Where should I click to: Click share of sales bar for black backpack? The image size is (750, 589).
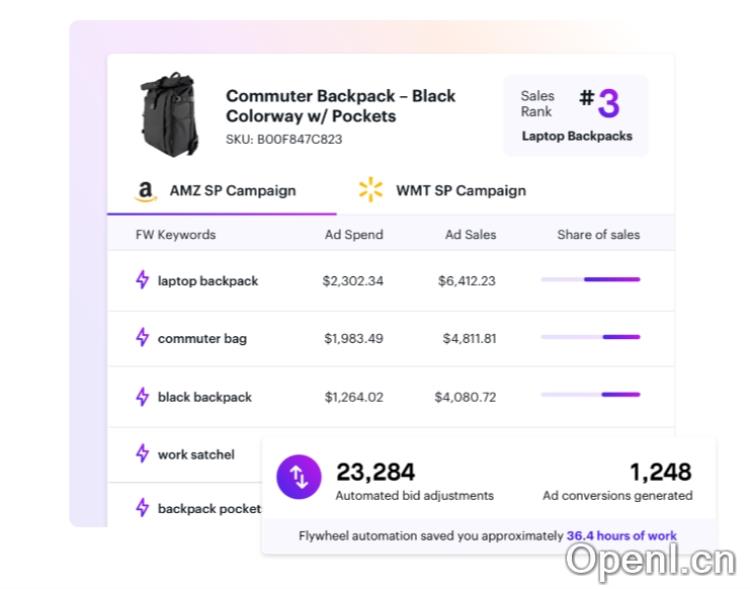(590, 395)
